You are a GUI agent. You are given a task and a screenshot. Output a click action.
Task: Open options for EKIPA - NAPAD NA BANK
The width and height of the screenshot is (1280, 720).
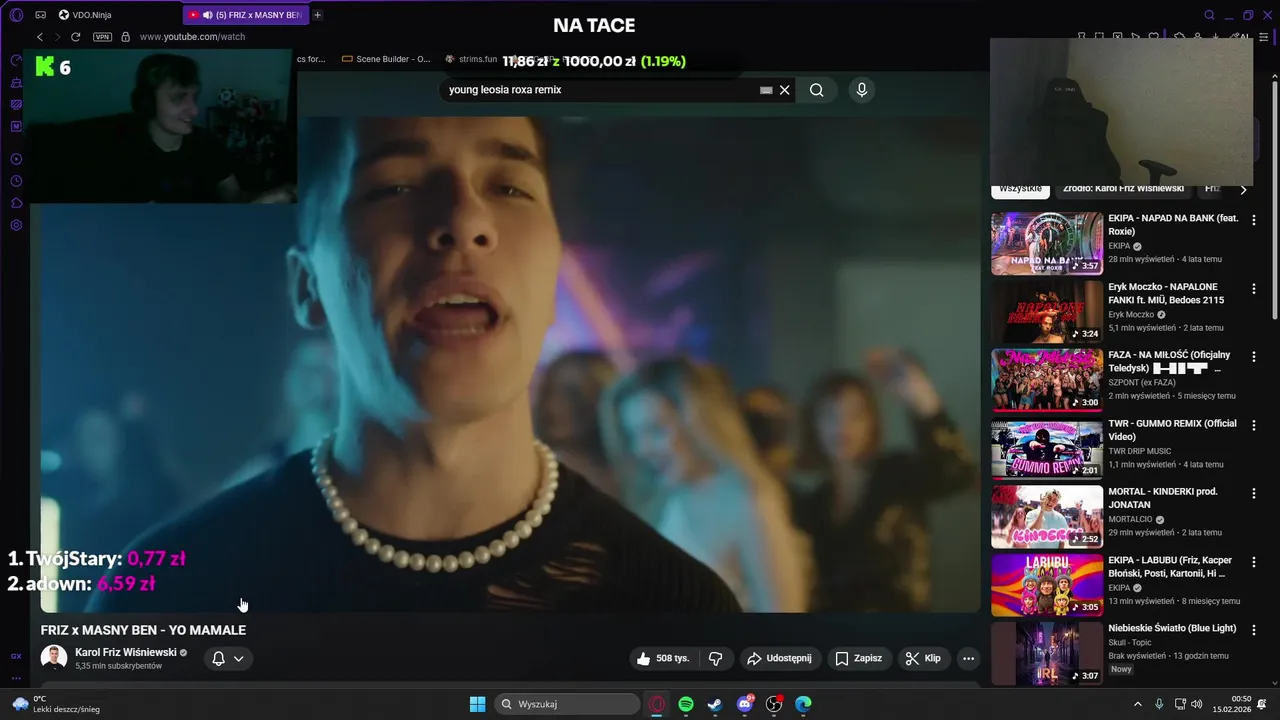click(1253, 220)
